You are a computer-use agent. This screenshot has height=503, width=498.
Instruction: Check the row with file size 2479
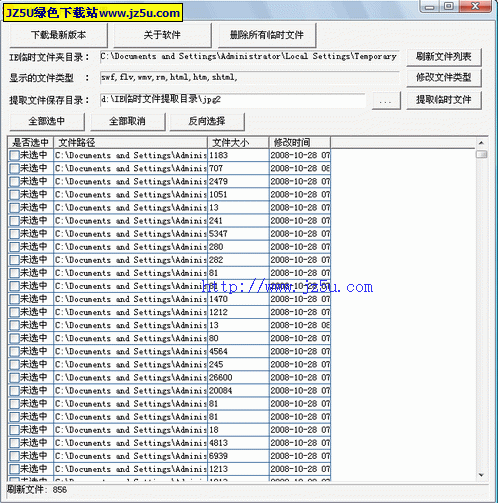[14, 181]
